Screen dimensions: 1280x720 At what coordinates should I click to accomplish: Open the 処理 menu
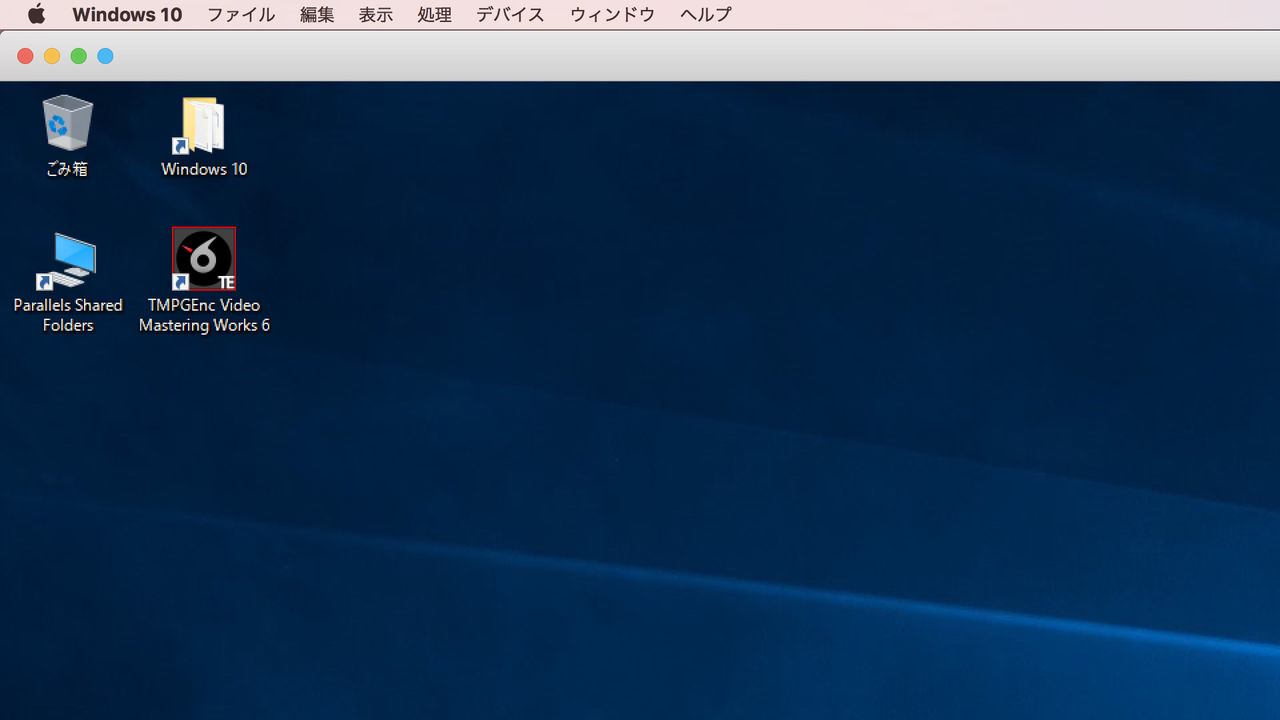pyautogui.click(x=435, y=15)
